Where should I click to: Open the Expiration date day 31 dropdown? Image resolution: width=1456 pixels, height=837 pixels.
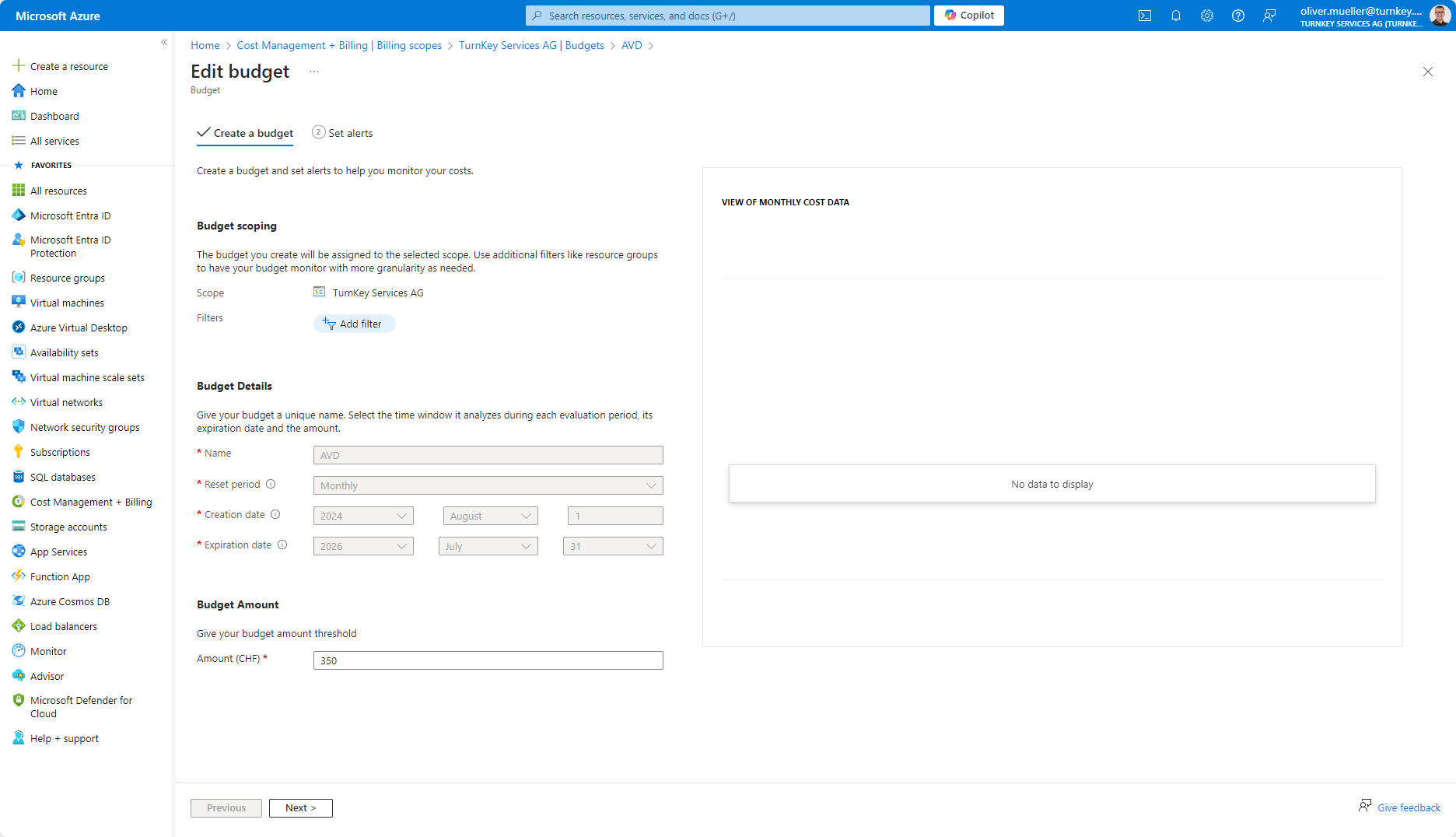[613, 546]
